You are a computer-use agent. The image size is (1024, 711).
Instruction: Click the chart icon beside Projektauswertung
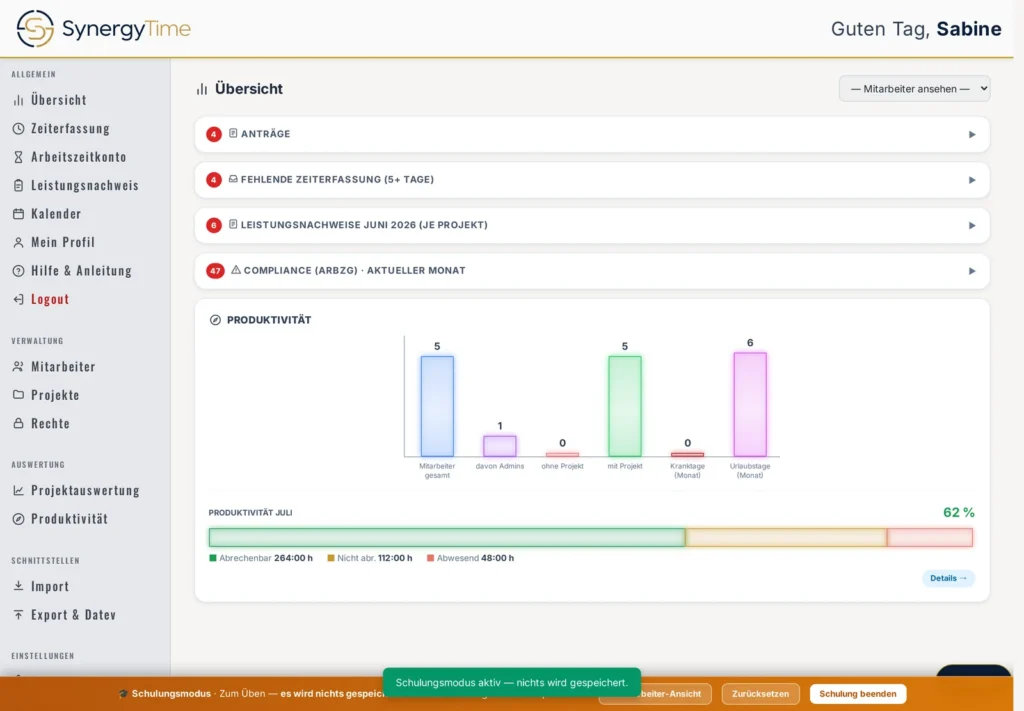[18, 490]
